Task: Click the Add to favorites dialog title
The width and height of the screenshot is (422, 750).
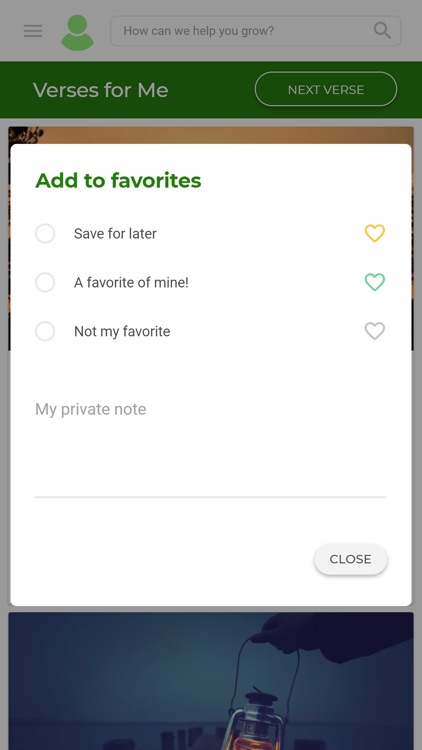Action: (x=118, y=180)
